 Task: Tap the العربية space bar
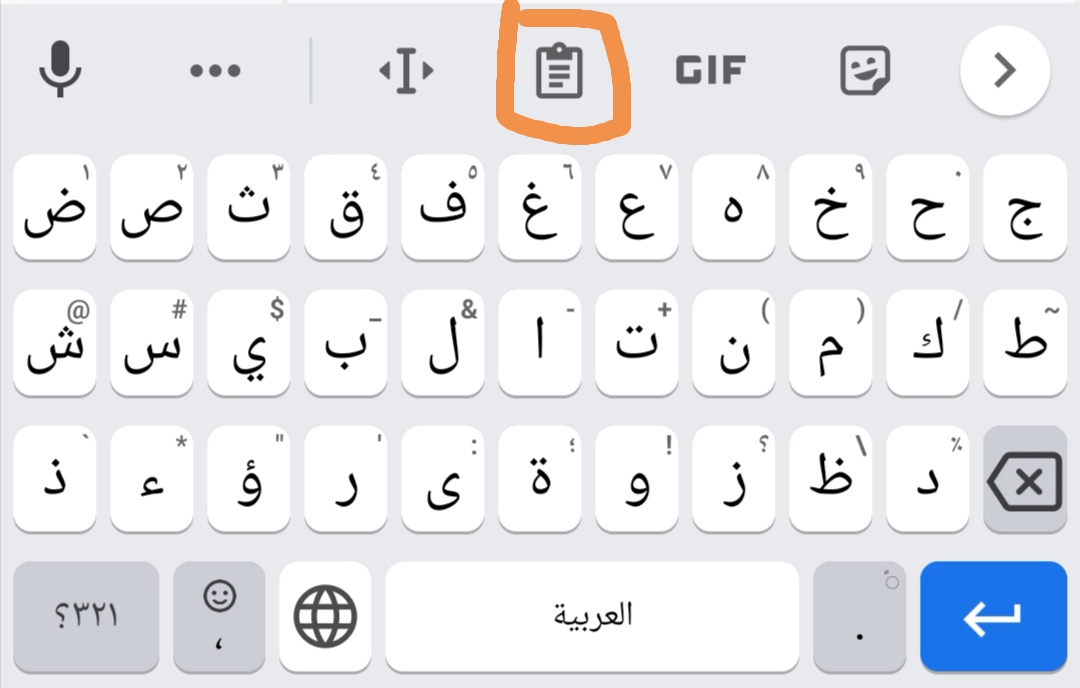(x=592, y=616)
